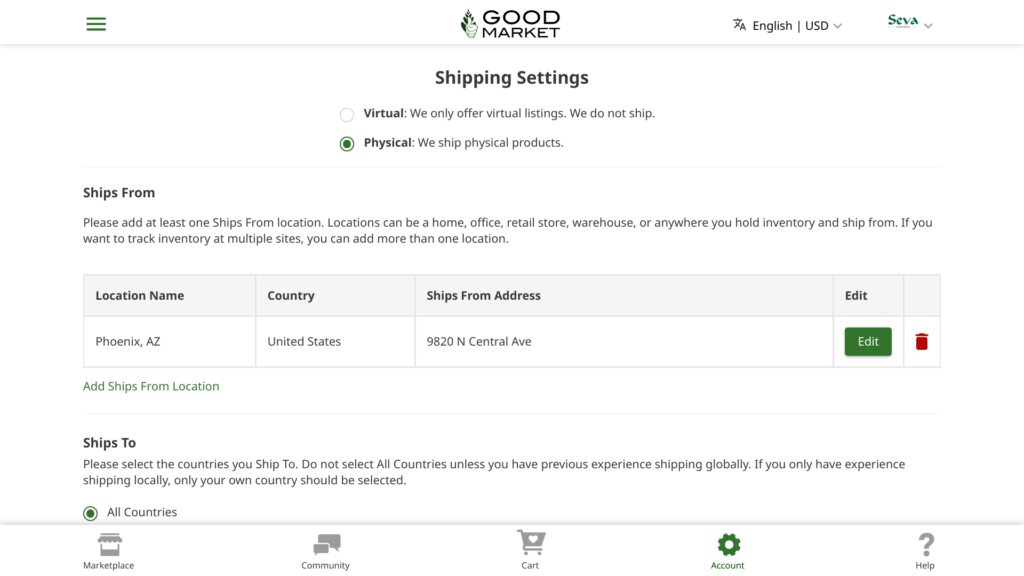Click the Edit button for Phoenix
The height and width of the screenshot is (576, 1024).
click(x=867, y=342)
